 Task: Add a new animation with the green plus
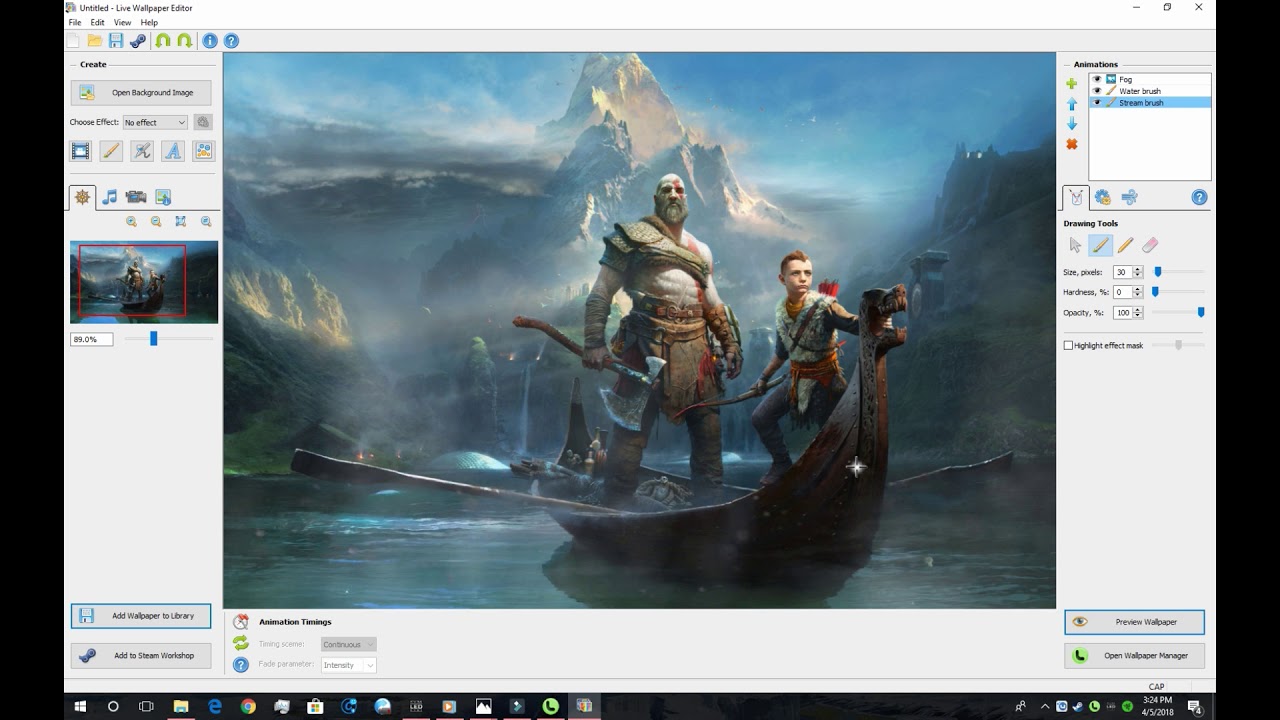click(1072, 84)
